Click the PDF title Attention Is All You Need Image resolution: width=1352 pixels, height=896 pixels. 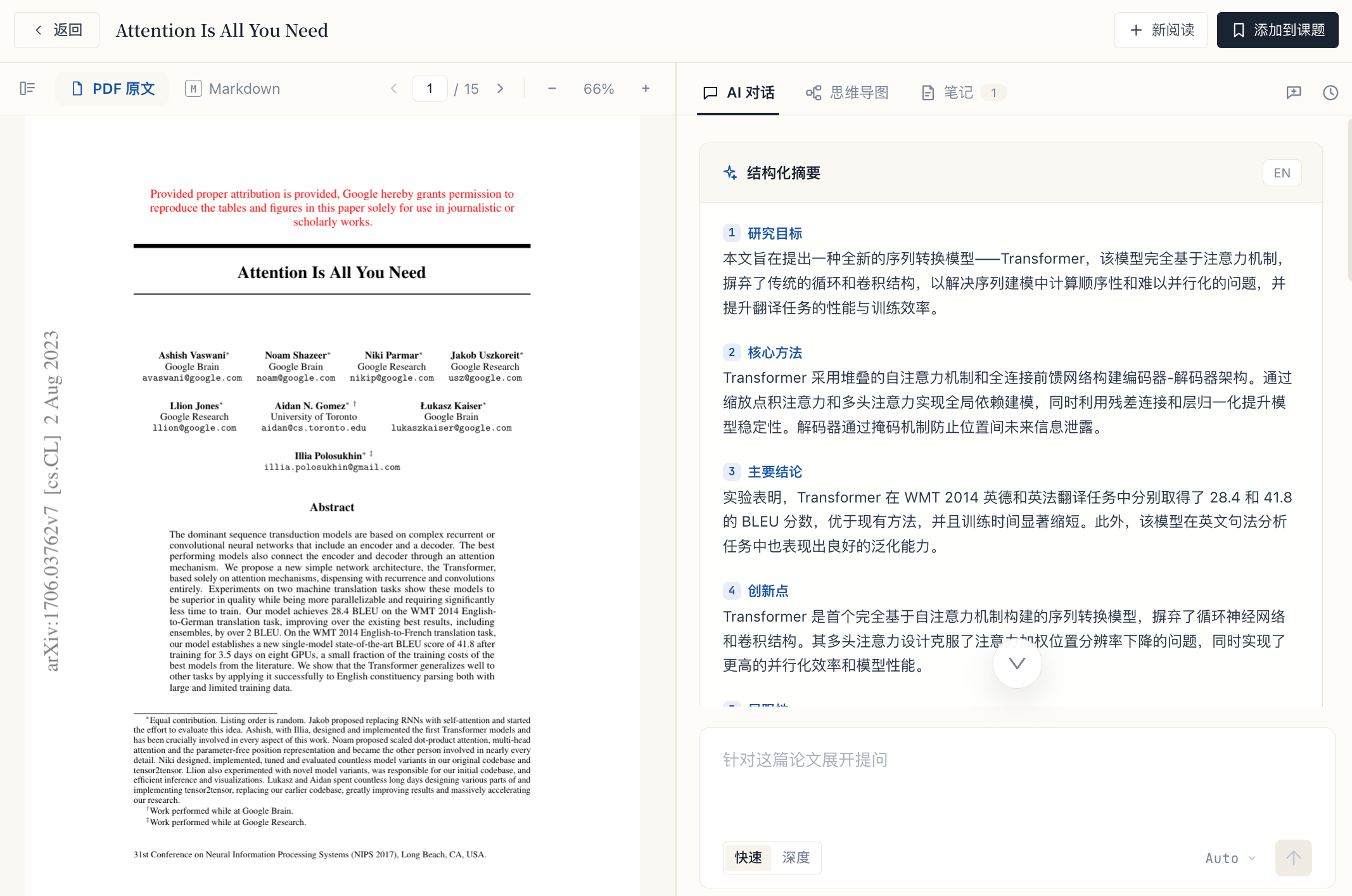331,272
